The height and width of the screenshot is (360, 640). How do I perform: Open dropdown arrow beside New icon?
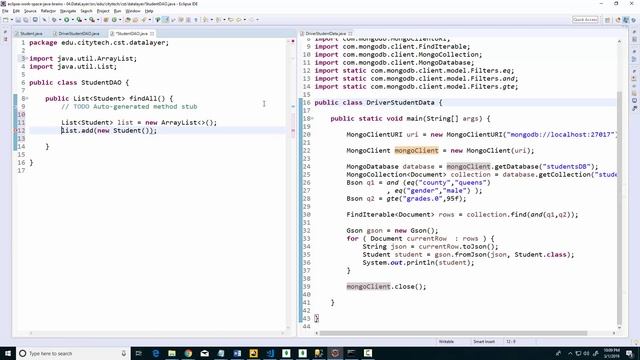[11, 20]
